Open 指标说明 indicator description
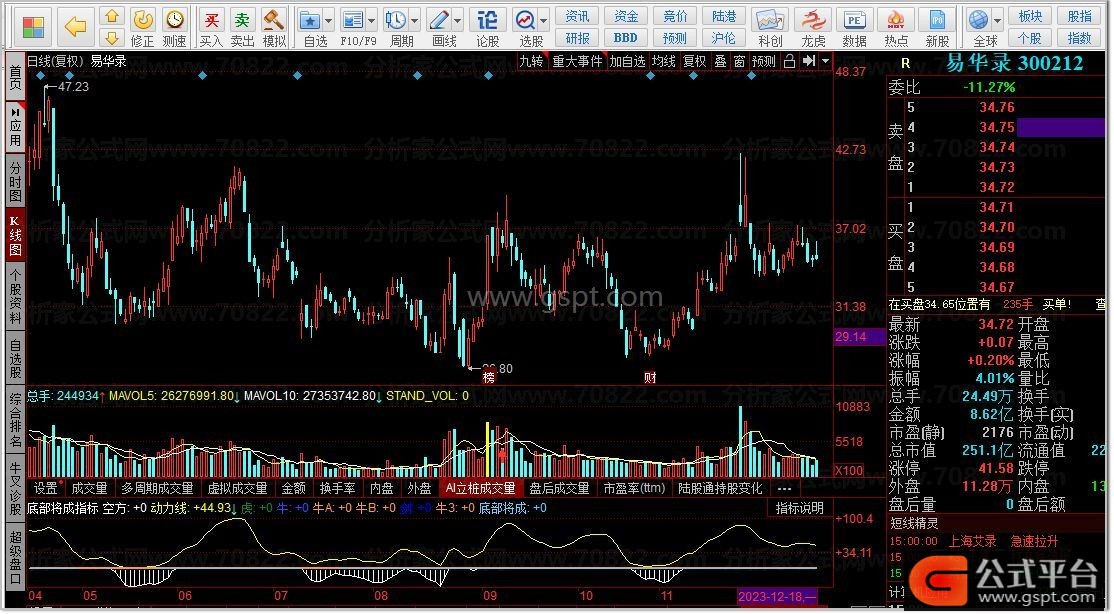This screenshot has width=1114, height=614. (799, 508)
